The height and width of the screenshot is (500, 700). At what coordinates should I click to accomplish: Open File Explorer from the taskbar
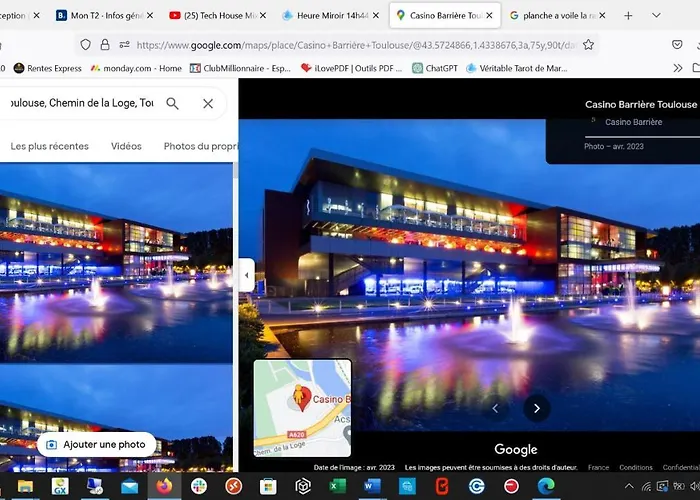[25, 486]
